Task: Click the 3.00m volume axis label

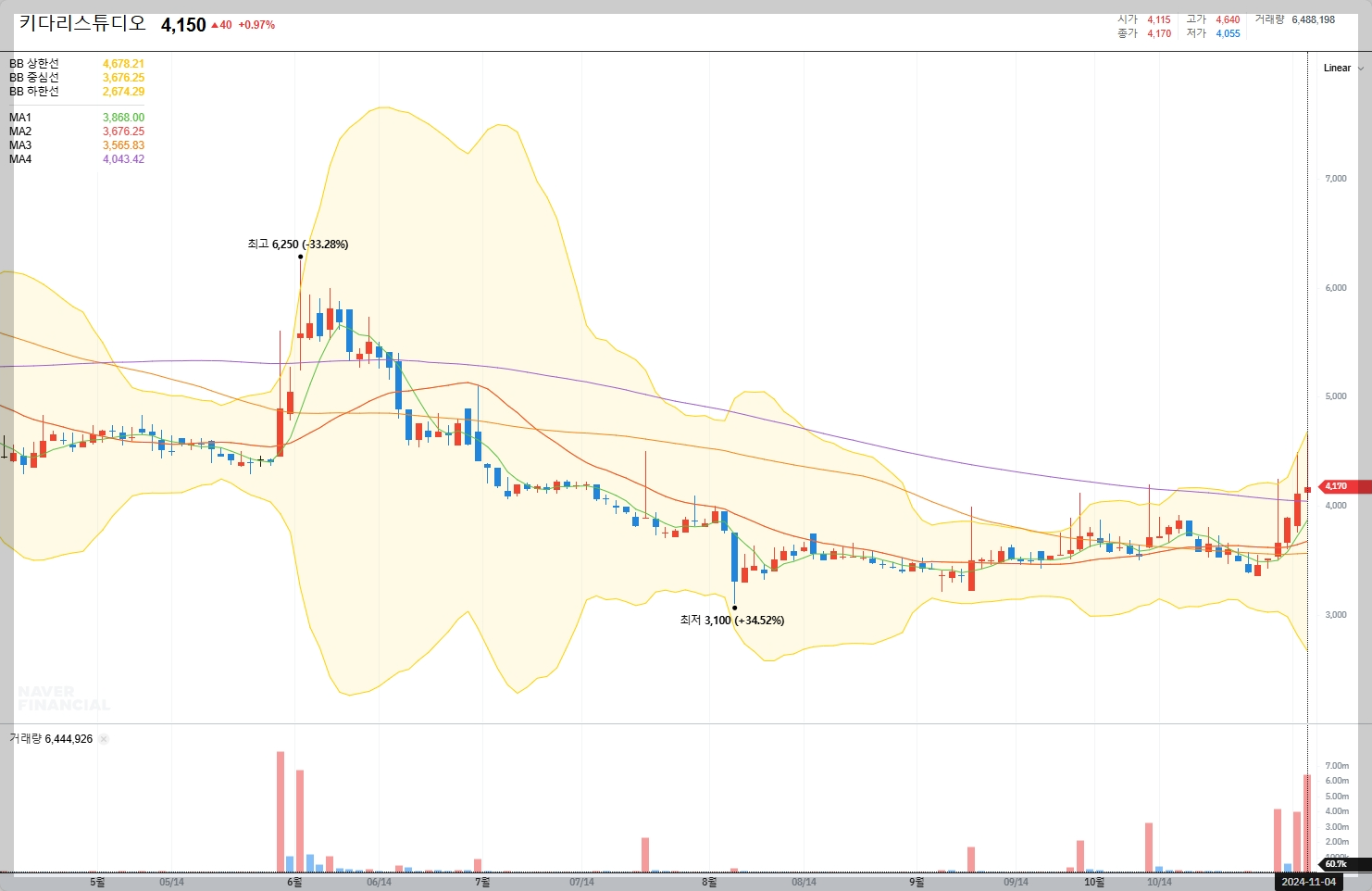Action: point(1337,827)
